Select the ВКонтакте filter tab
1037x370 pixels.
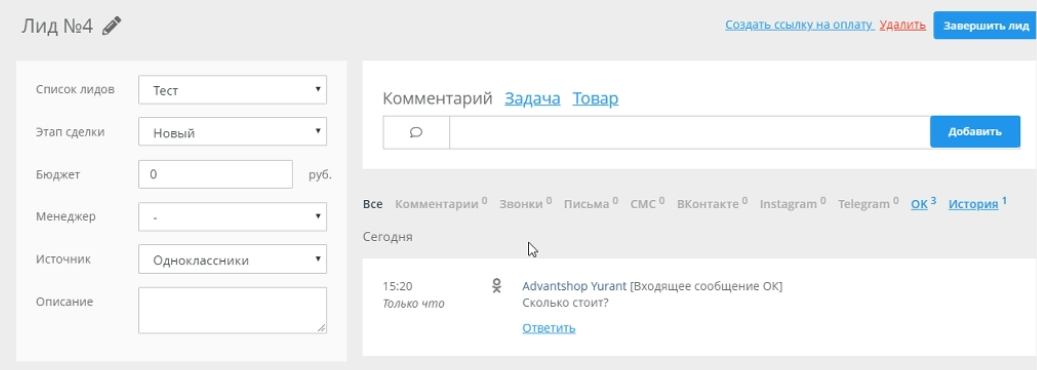coord(712,204)
